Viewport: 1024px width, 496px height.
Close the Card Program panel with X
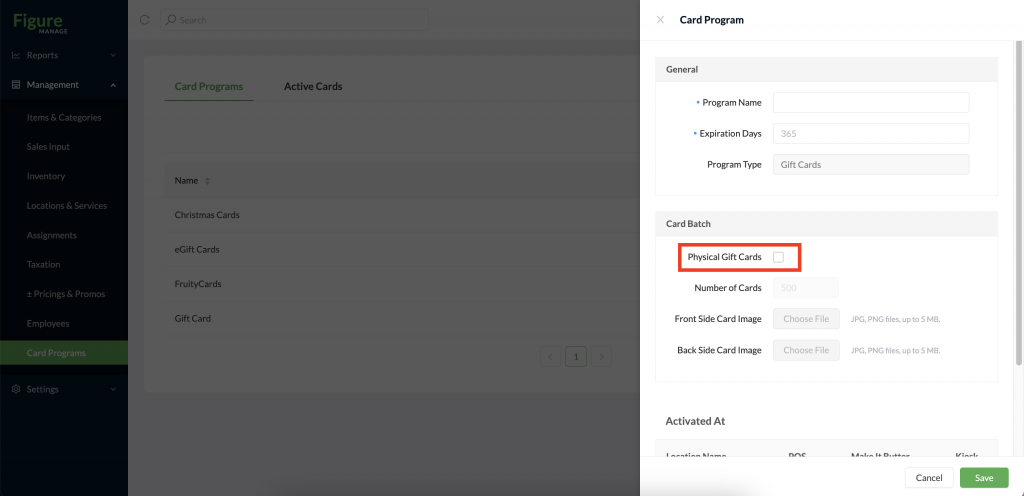coord(660,20)
